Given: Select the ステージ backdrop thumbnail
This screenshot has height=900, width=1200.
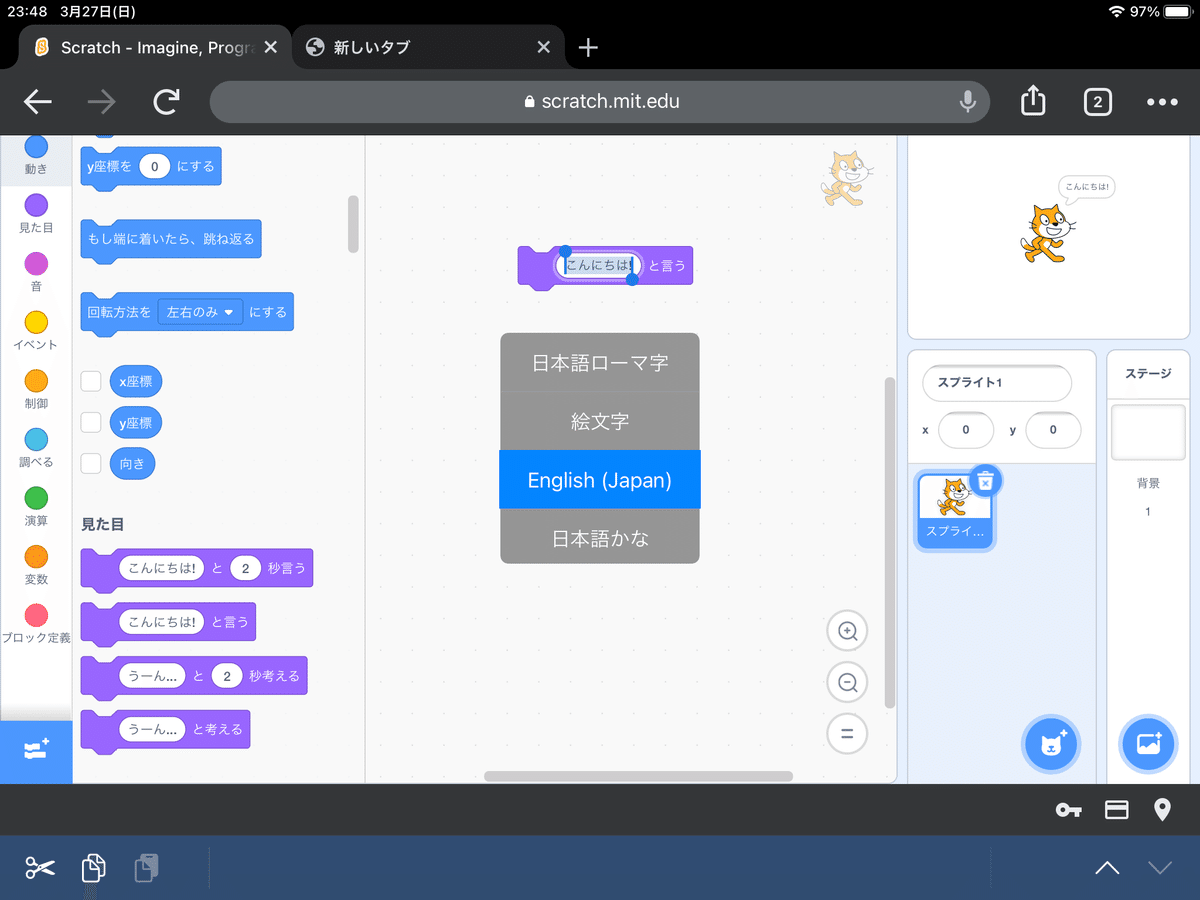Looking at the screenshot, I should click(1148, 432).
